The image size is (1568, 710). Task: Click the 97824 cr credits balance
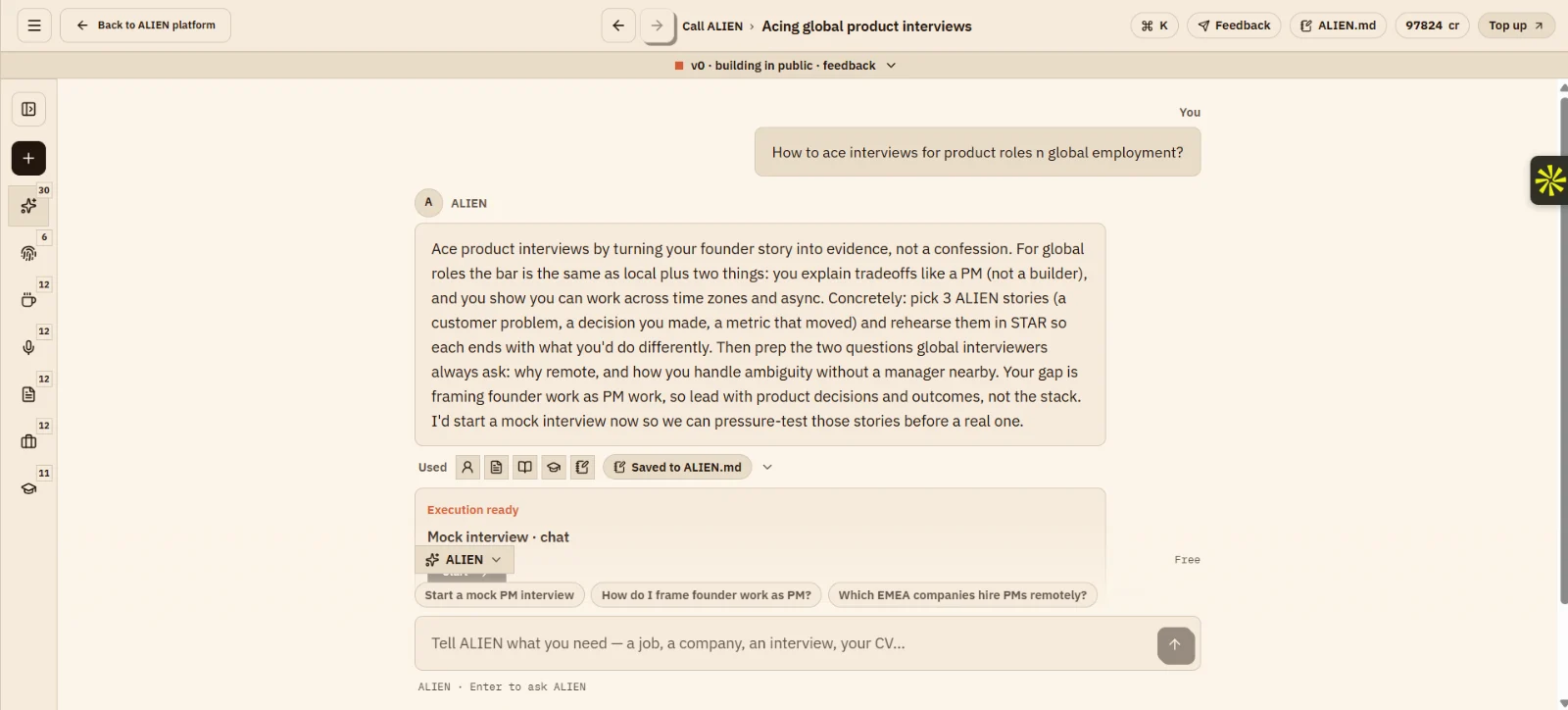tap(1432, 25)
